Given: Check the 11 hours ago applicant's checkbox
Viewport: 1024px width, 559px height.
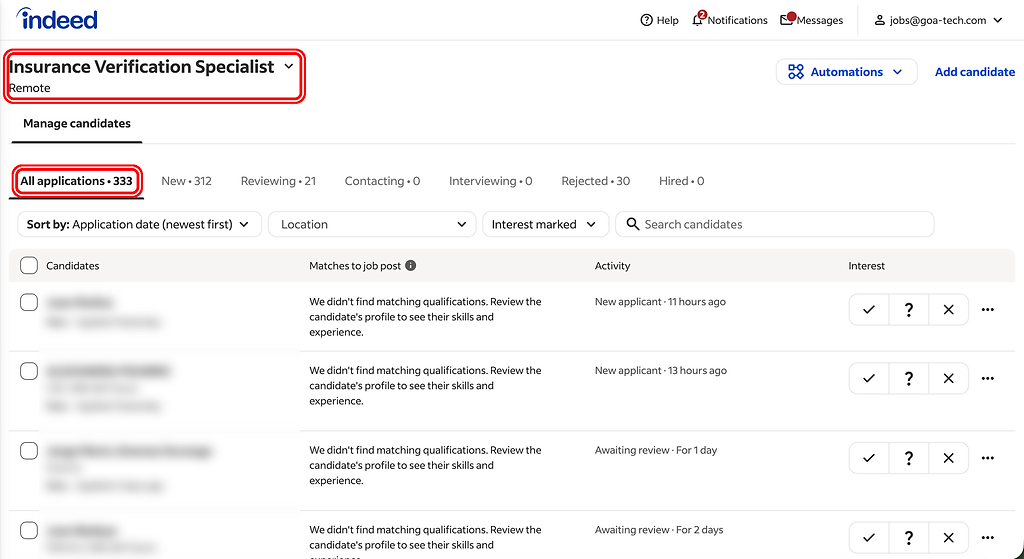Looking at the screenshot, I should point(29,302).
